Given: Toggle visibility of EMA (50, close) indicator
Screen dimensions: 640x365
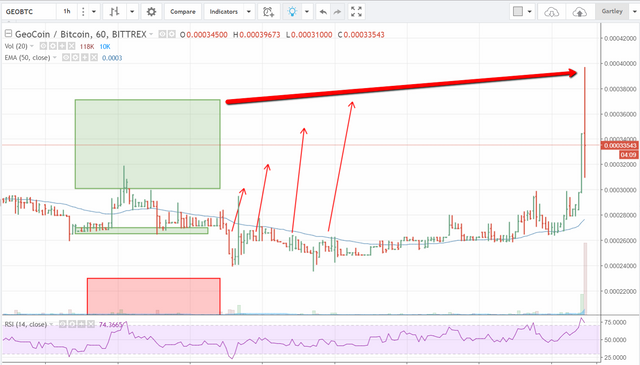Looking at the screenshot, I should coord(66,58).
